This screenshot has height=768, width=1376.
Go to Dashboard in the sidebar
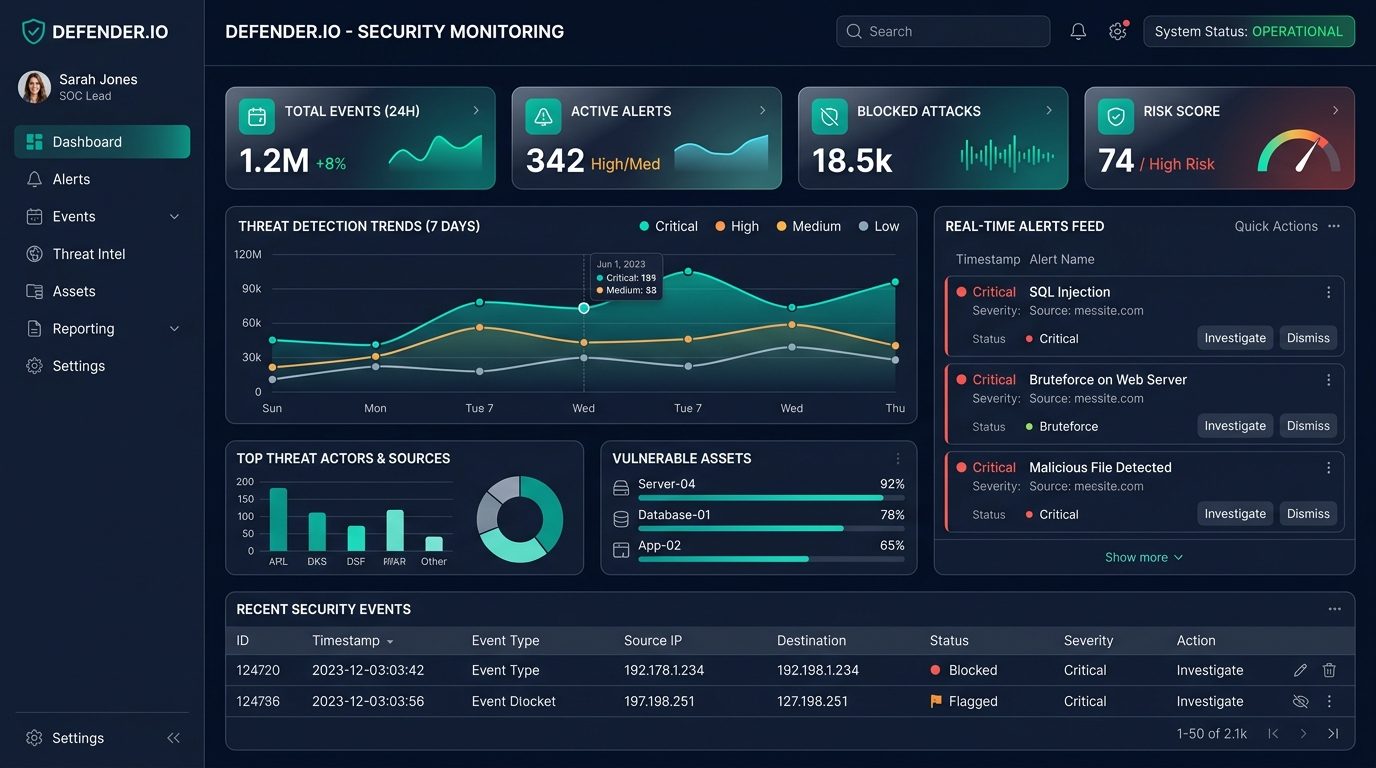pos(102,142)
